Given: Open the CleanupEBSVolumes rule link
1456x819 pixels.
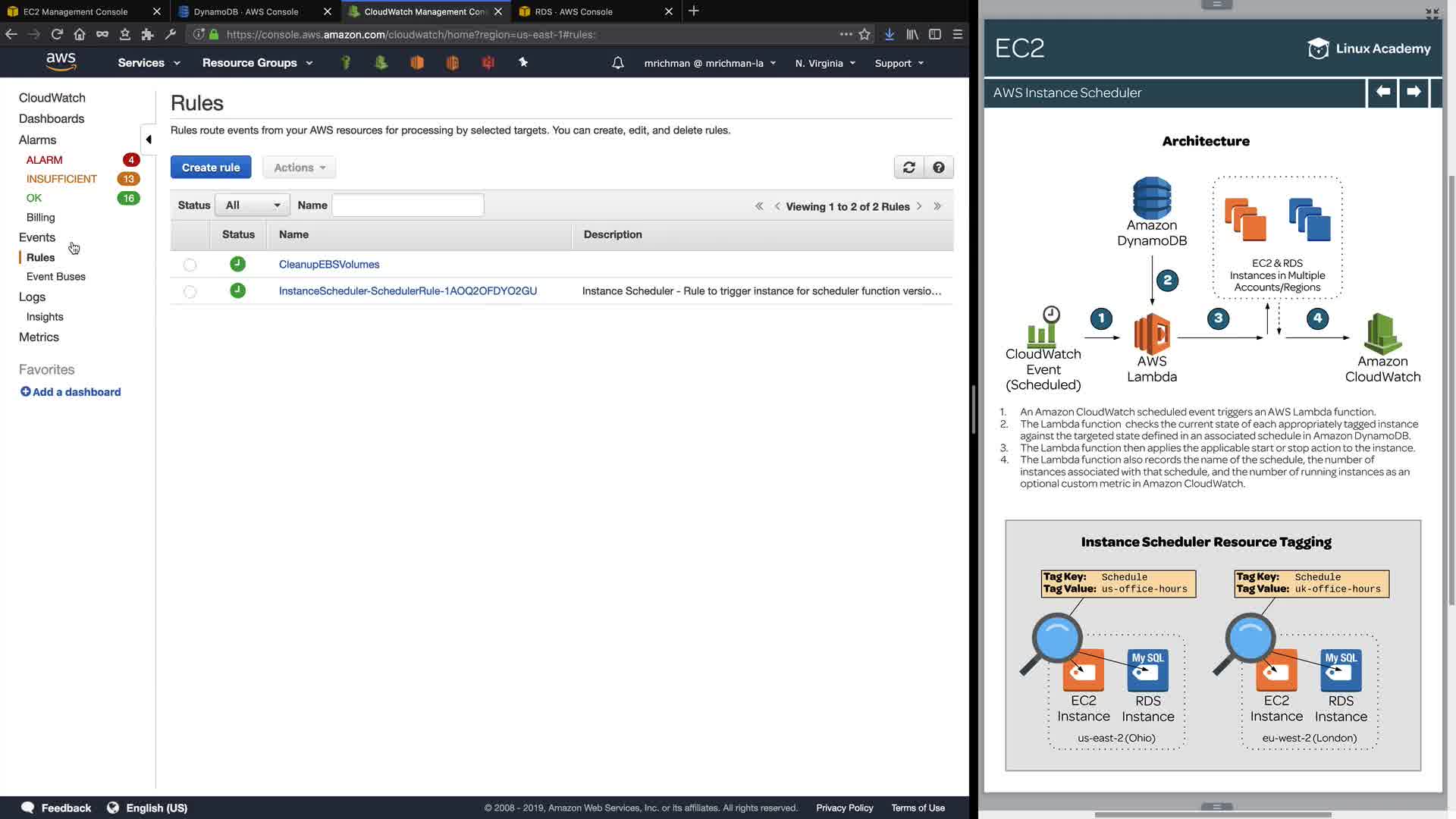Looking at the screenshot, I should (329, 265).
